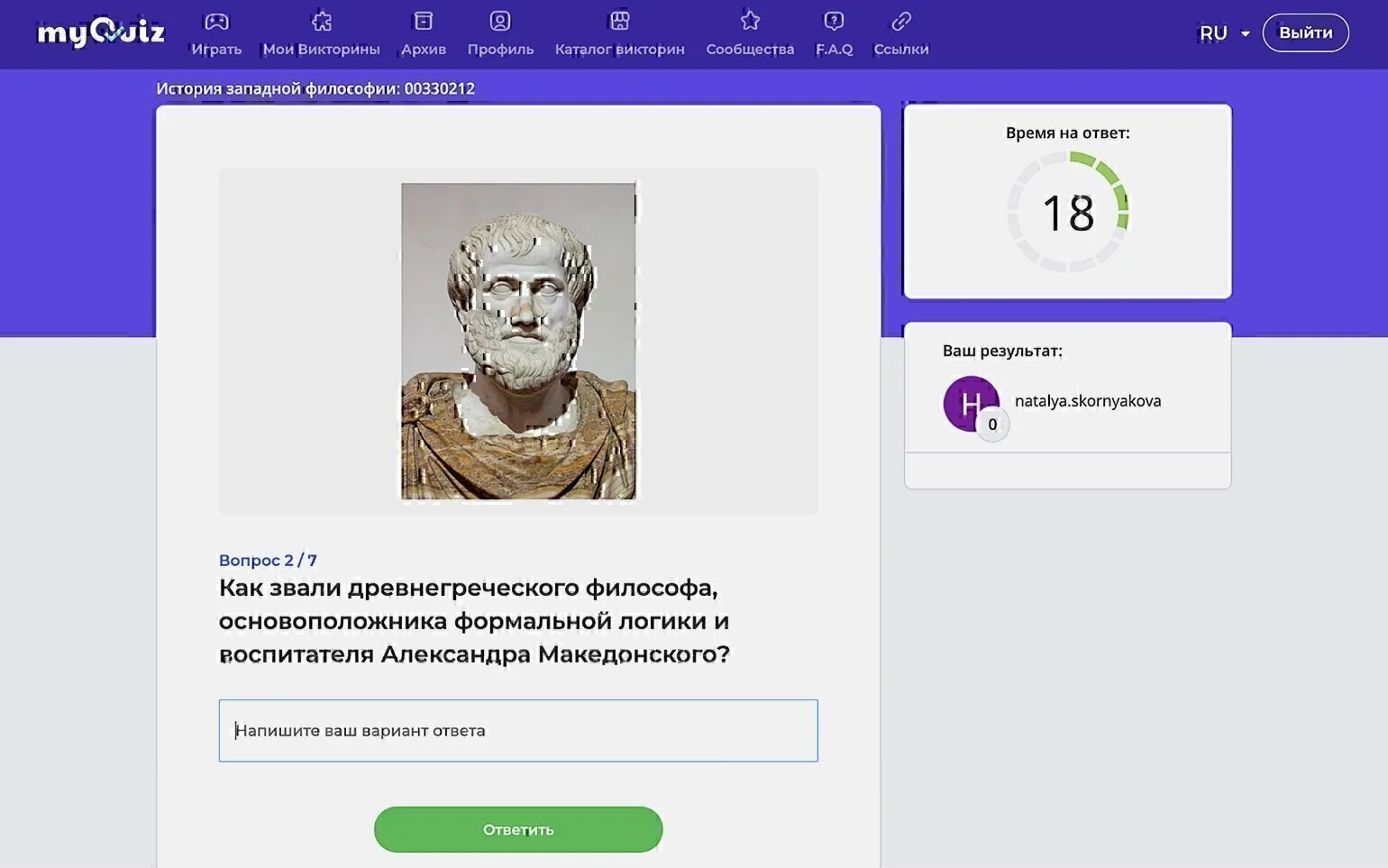The height and width of the screenshot is (868, 1388).
Task: Expand language list using the arrow
Action: [1246, 33]
